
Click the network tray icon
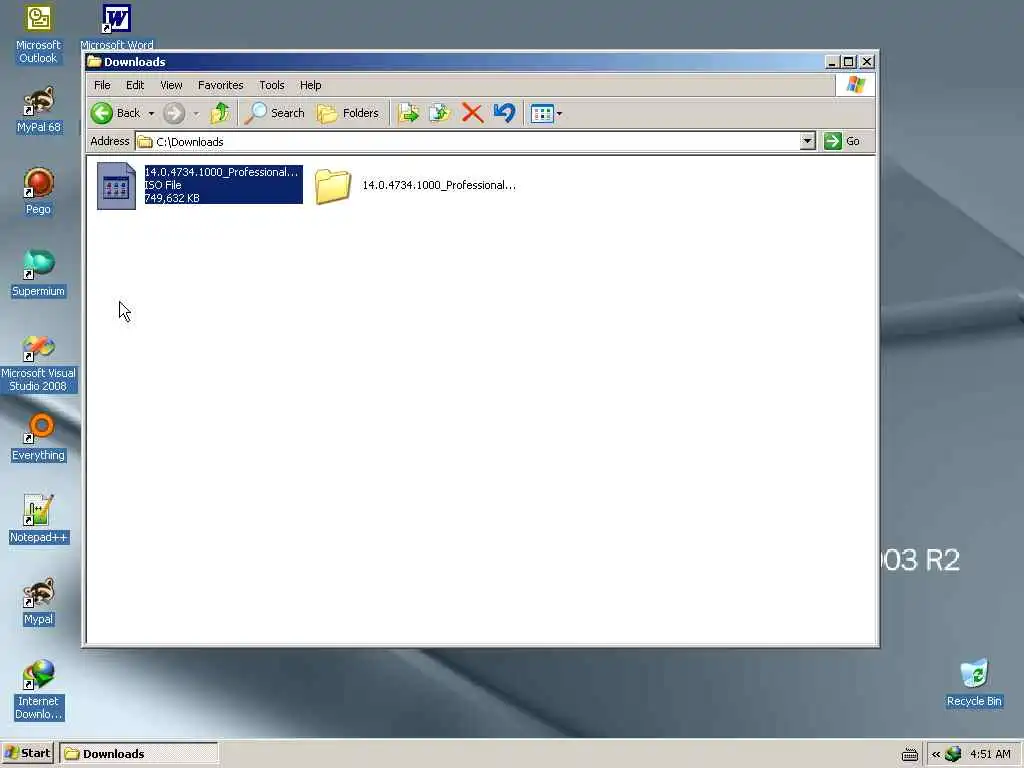pyautogui.click(x=953, y=754)
